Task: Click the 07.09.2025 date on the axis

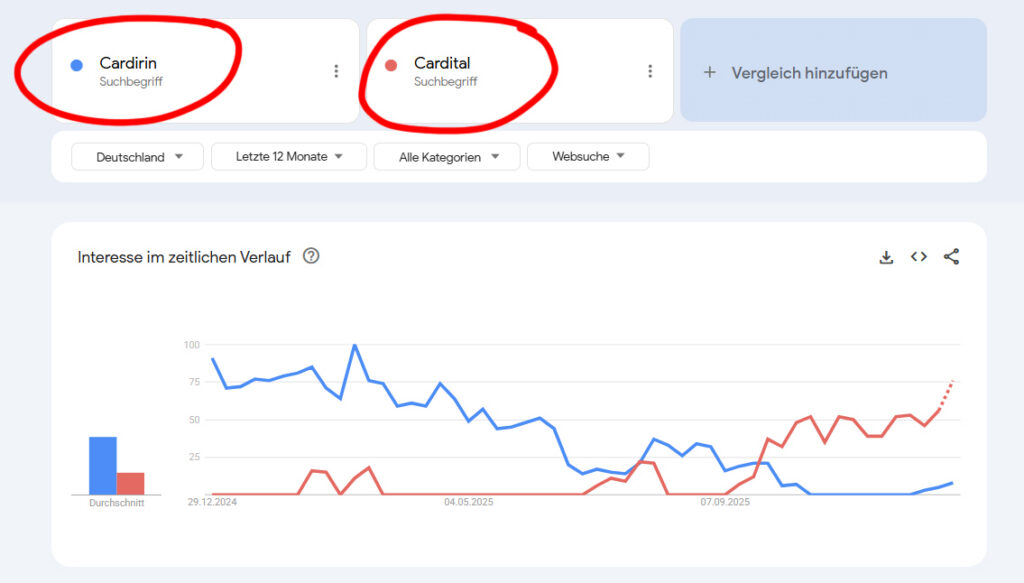Action: (x=725, y=502)
